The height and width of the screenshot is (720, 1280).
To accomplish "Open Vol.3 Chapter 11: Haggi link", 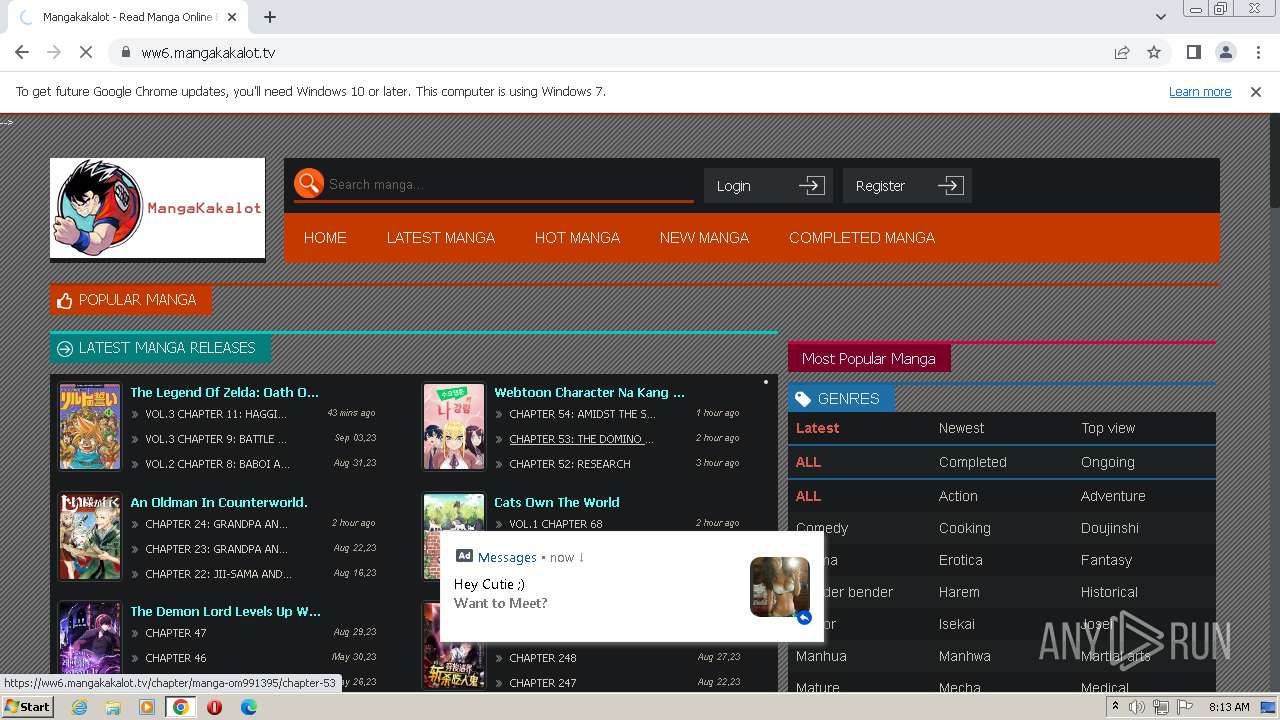I will pyautogui.click(x=216, y=414).
